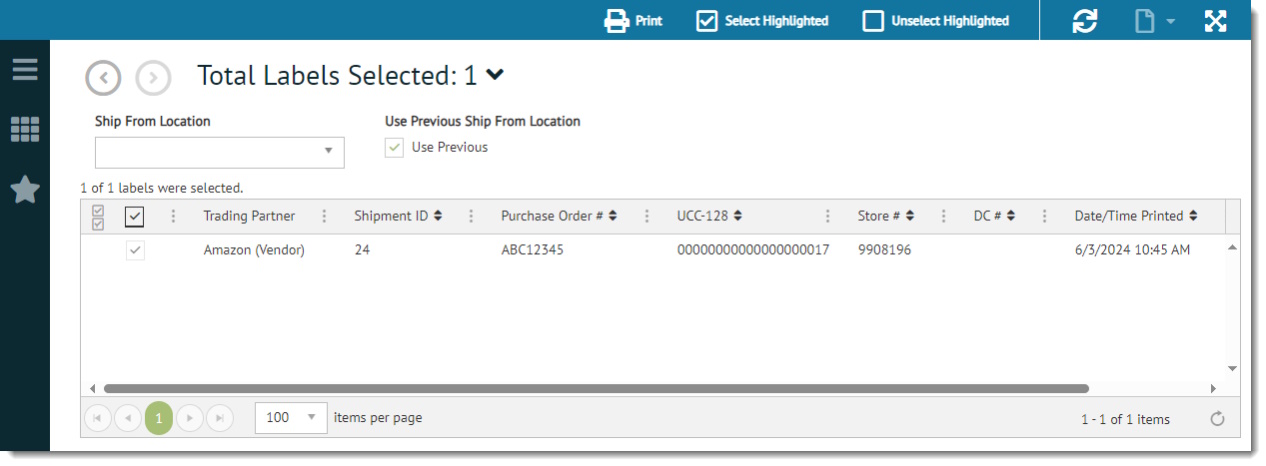
Task: Go forward with the right arrow circle
Action: [x=153, y=77]
